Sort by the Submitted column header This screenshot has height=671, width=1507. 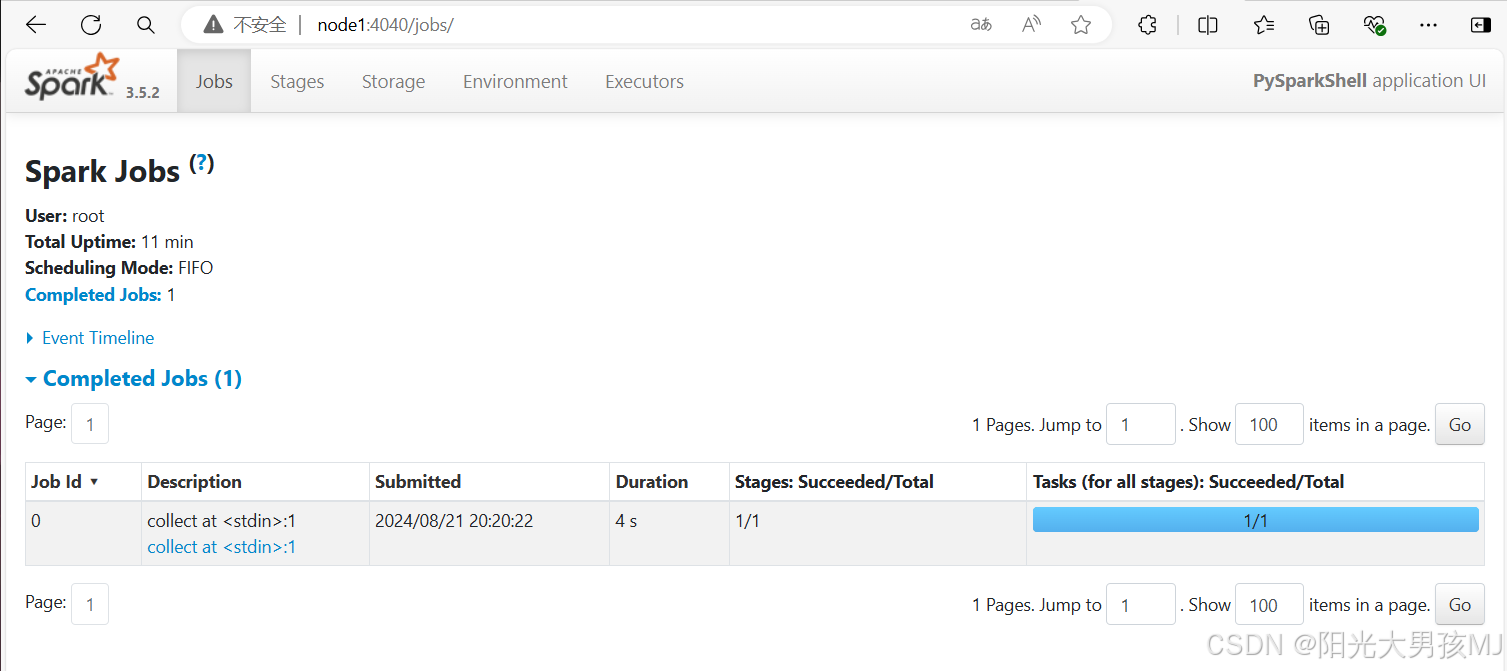click(418, 482)
